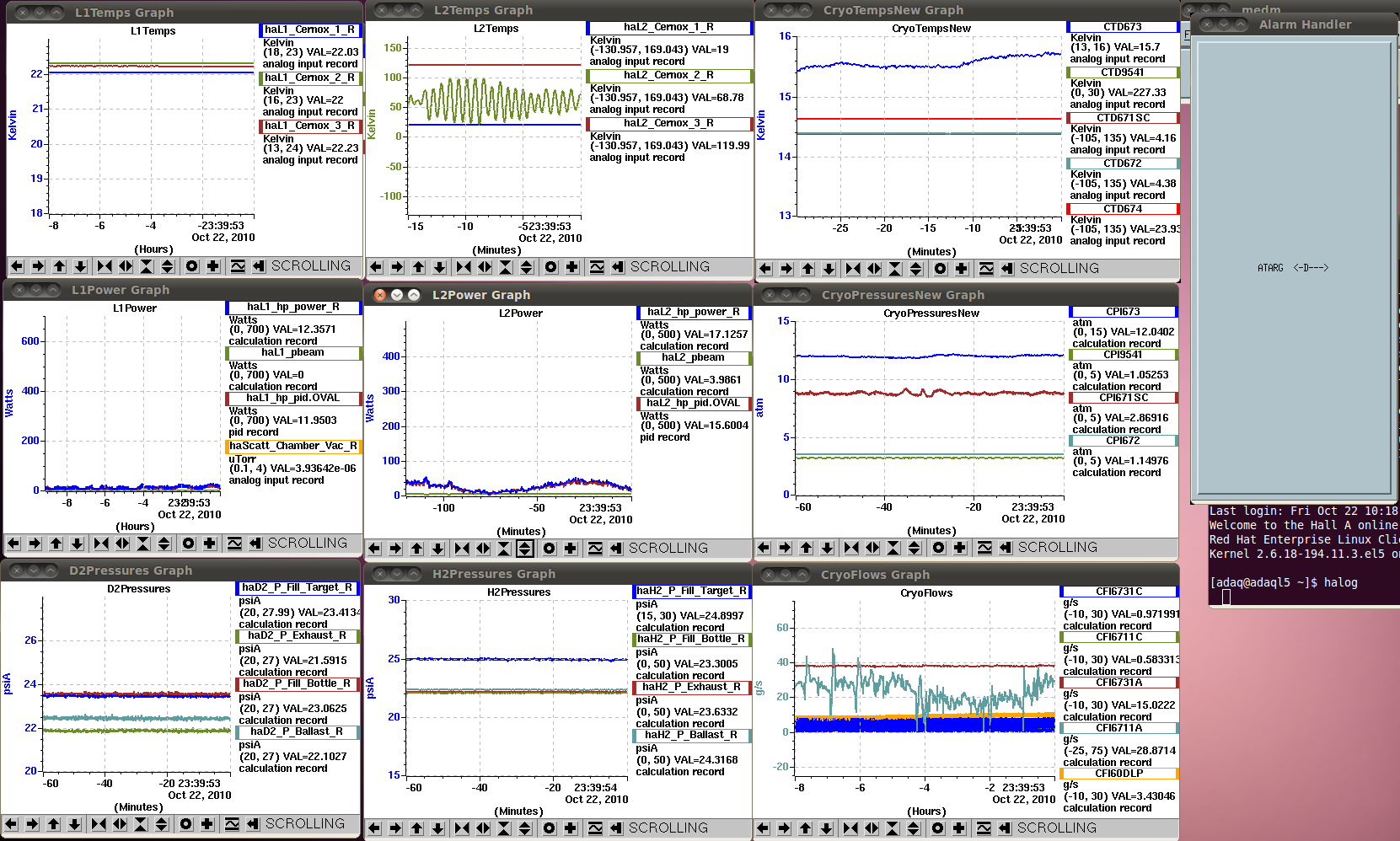Strip chart mode icon in H2Pressures toolbar
Viewport: 1400px width, 841px height.
[595, 828]
